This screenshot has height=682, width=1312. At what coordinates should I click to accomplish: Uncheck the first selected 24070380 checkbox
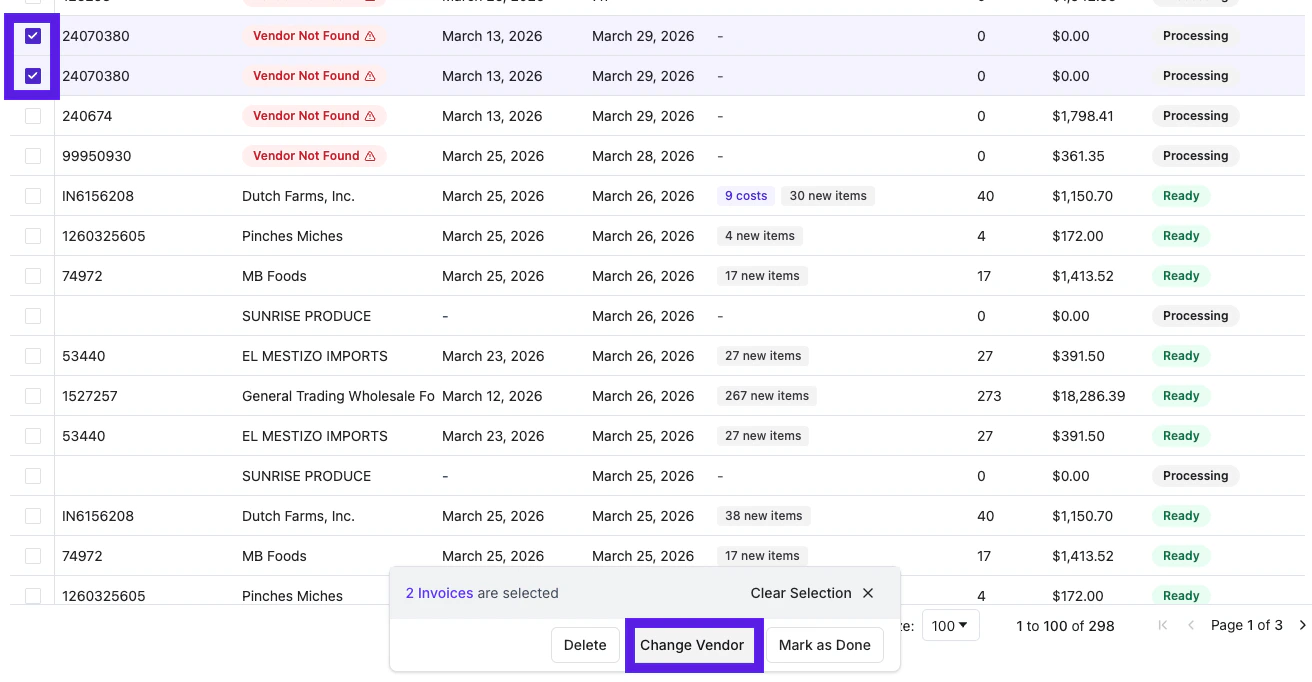[x=33, y=35]
